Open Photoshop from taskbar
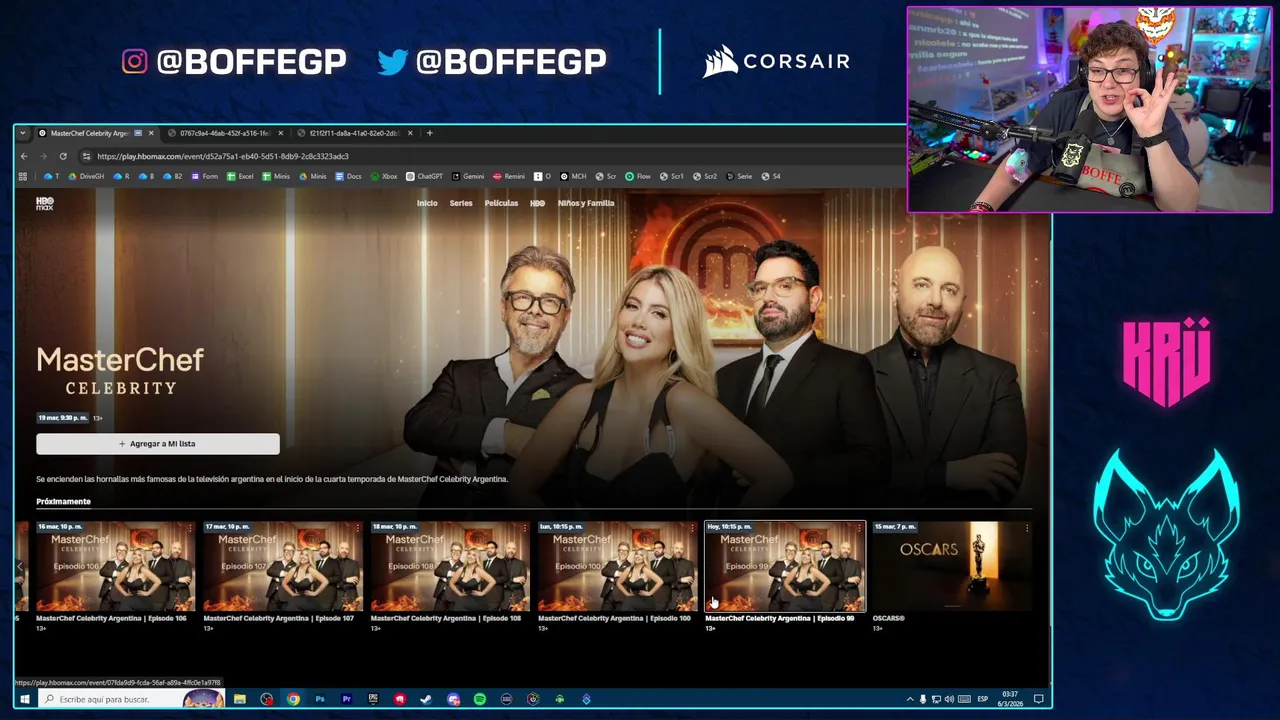 coord(320,699)
